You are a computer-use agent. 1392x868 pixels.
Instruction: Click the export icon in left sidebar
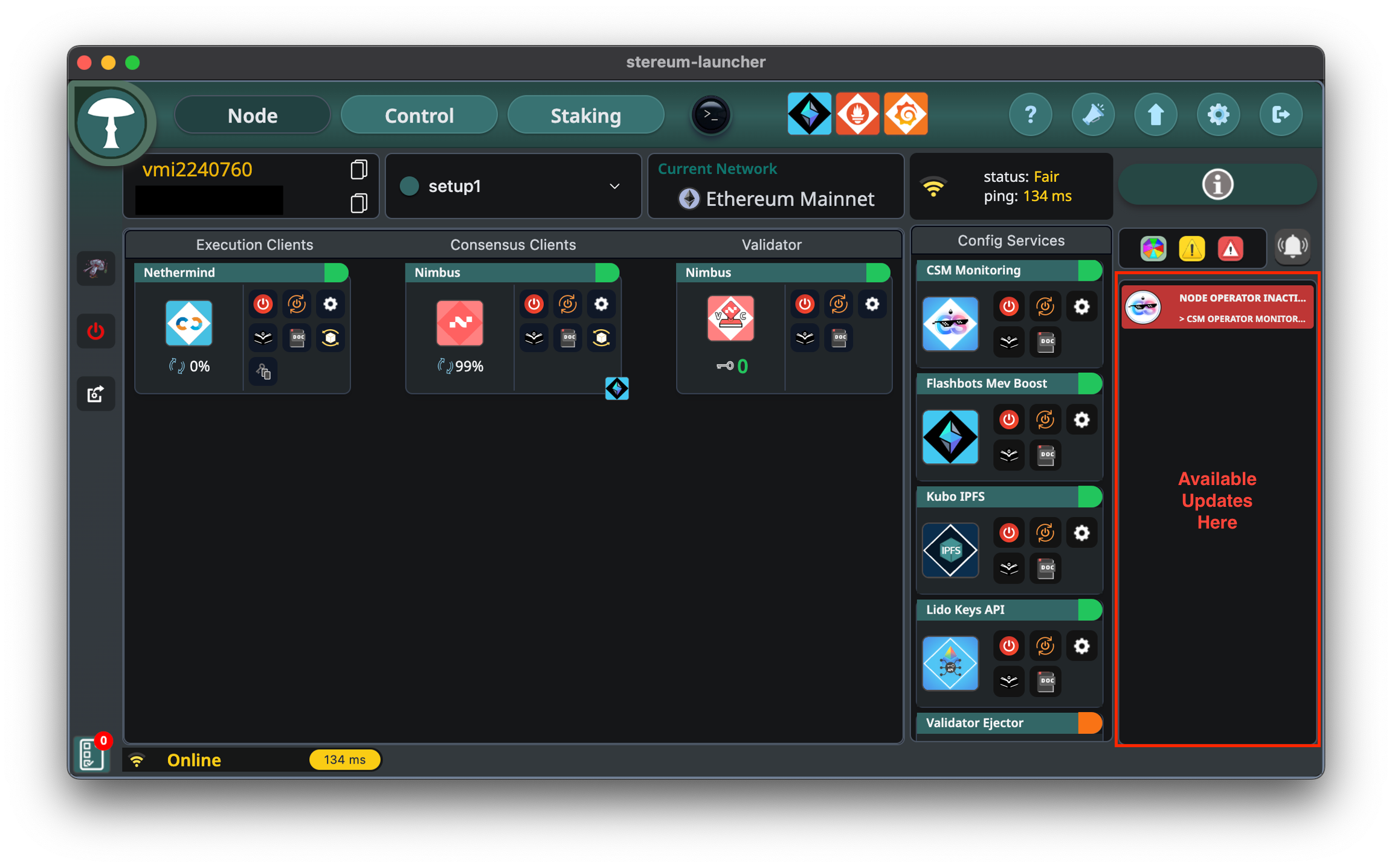point(95,394)
